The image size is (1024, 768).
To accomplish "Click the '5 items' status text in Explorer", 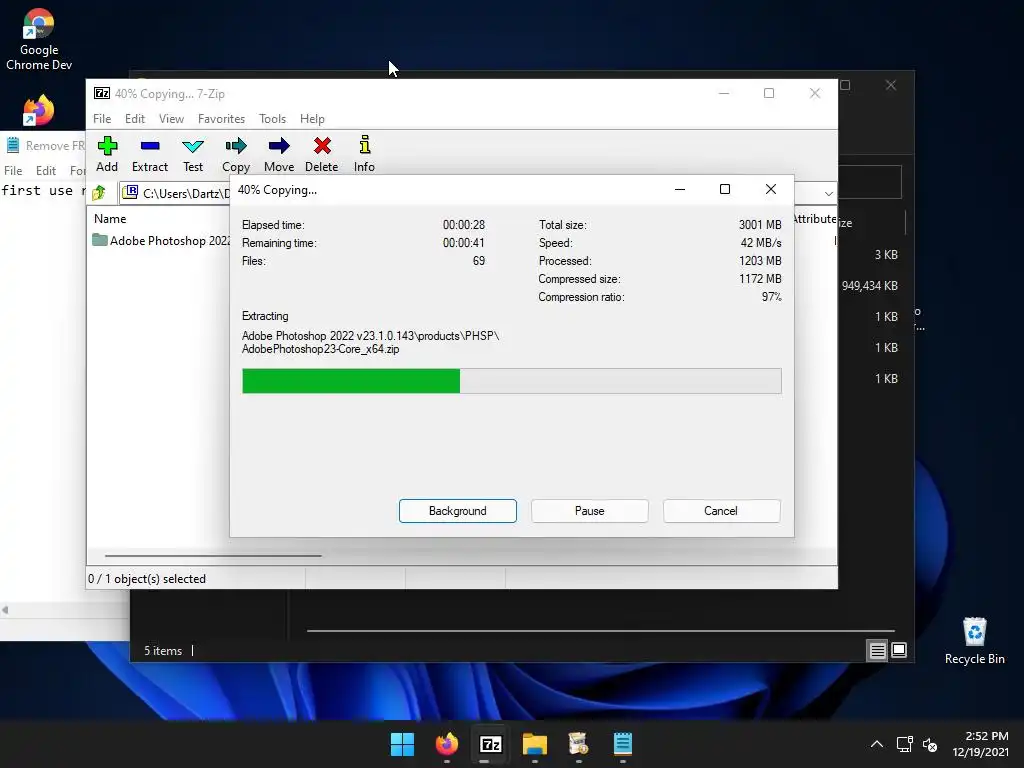I will (x=163, y=650).
